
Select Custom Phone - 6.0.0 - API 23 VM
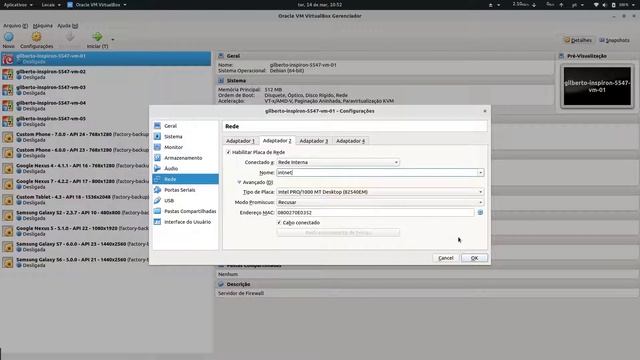click(75, 153)
